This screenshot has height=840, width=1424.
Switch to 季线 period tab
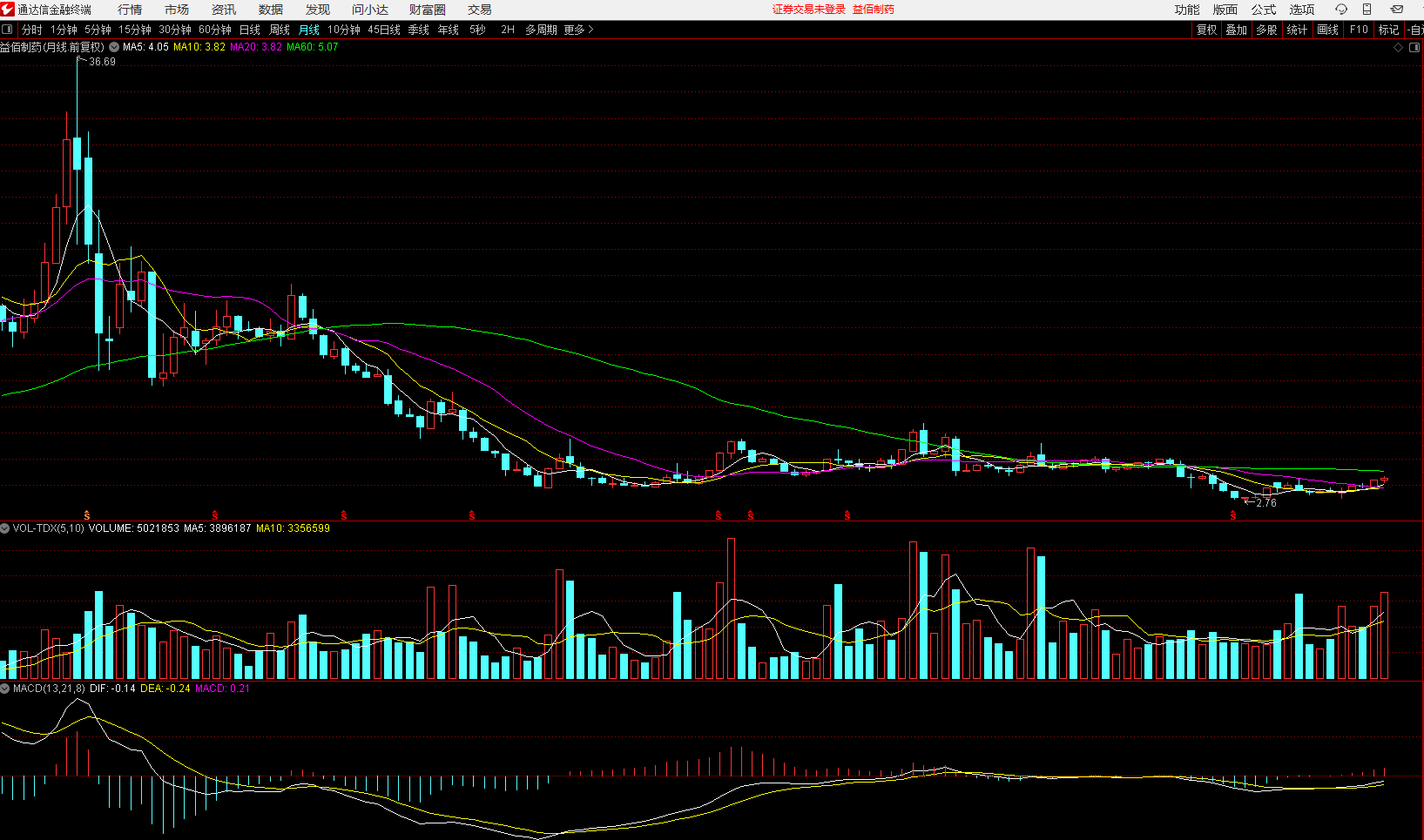tap(419, 30)
